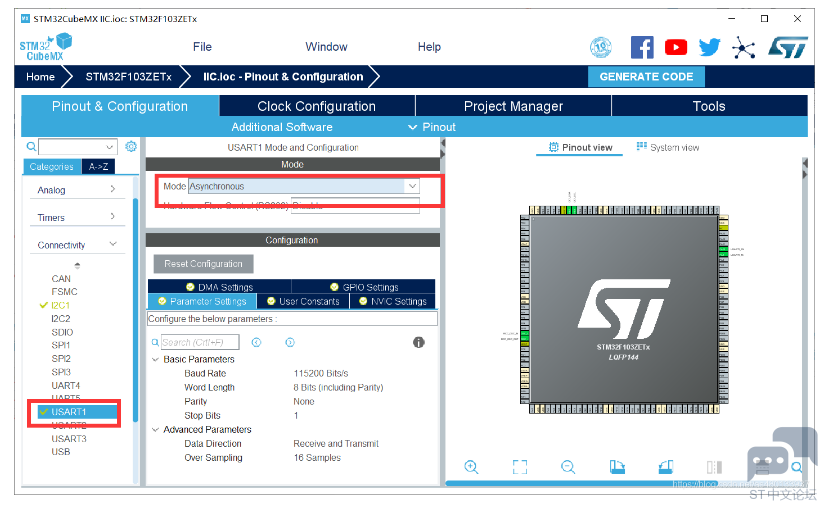The height and width of the screenshot is (510, 826).
Task: Go to the next parameter search result
Action: point(290,342)
